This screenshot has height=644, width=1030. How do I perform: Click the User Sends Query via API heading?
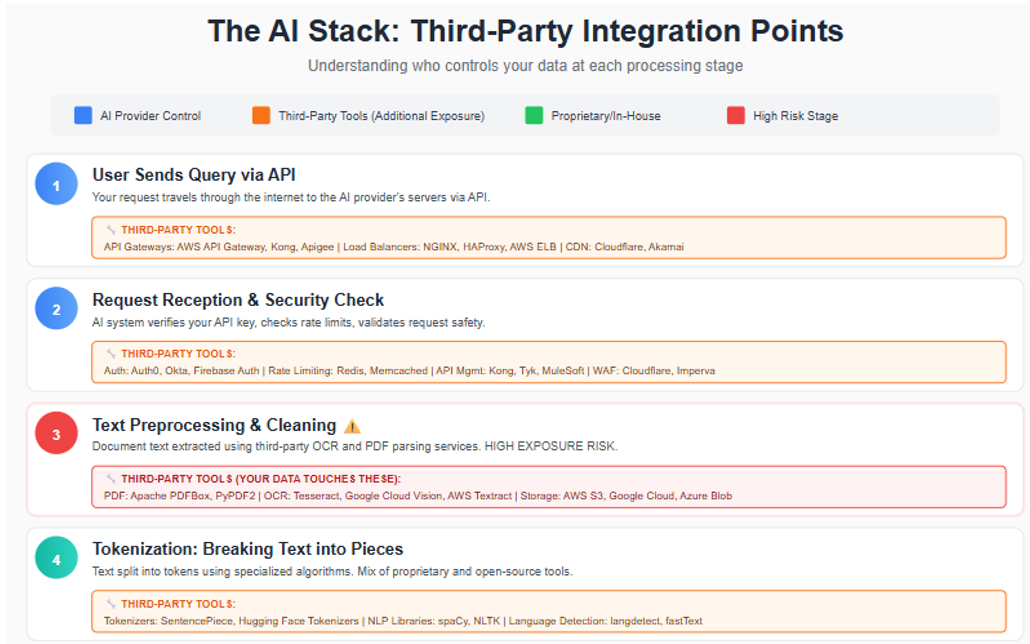point(194,175)
